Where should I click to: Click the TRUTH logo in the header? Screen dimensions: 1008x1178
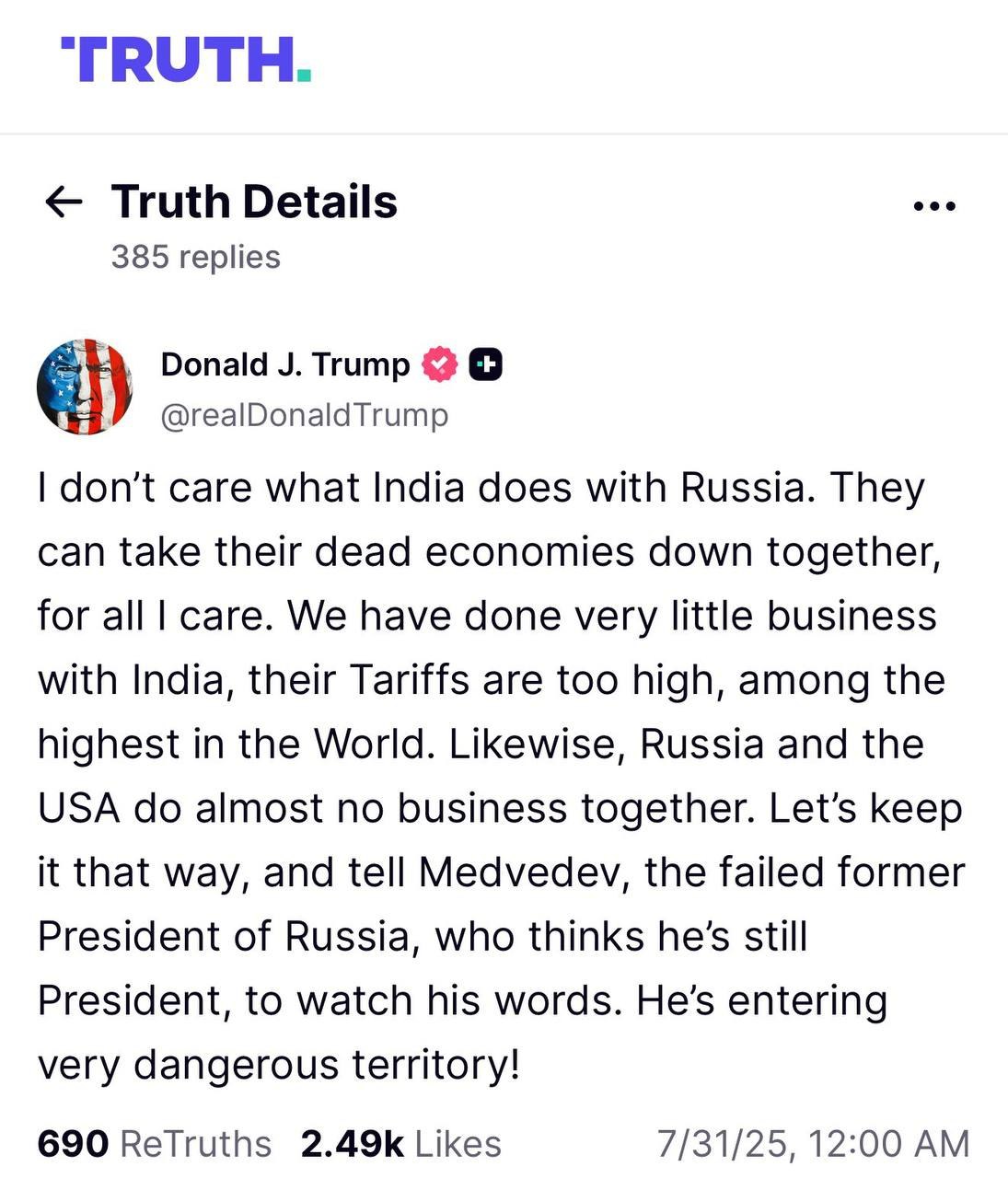(x=186, y=61)
